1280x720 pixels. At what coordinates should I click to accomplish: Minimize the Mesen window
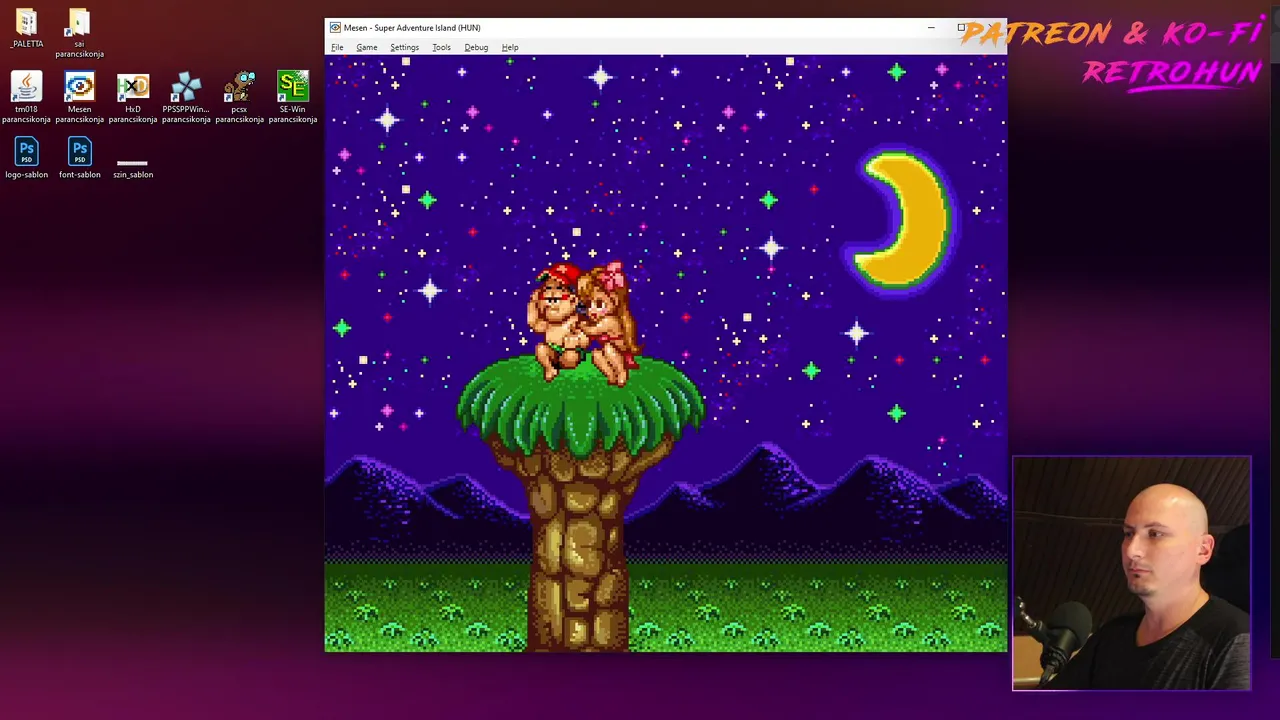[x=931, y=28]
